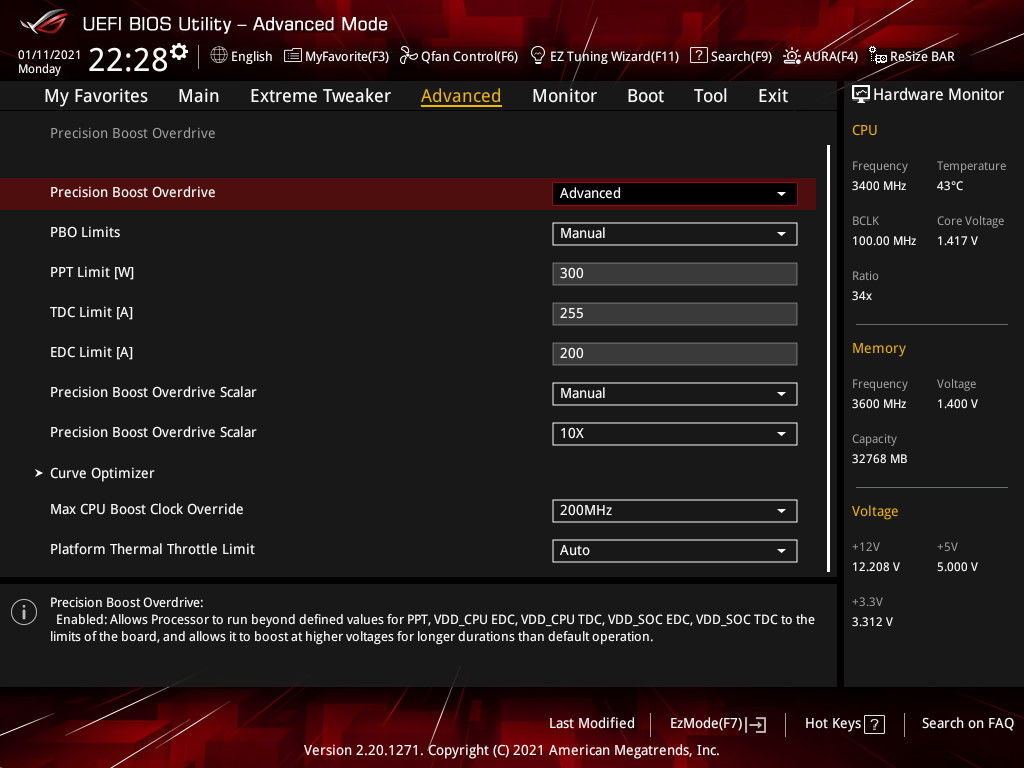Go to the Monitor tab
1024x768 pixels.
564,96
